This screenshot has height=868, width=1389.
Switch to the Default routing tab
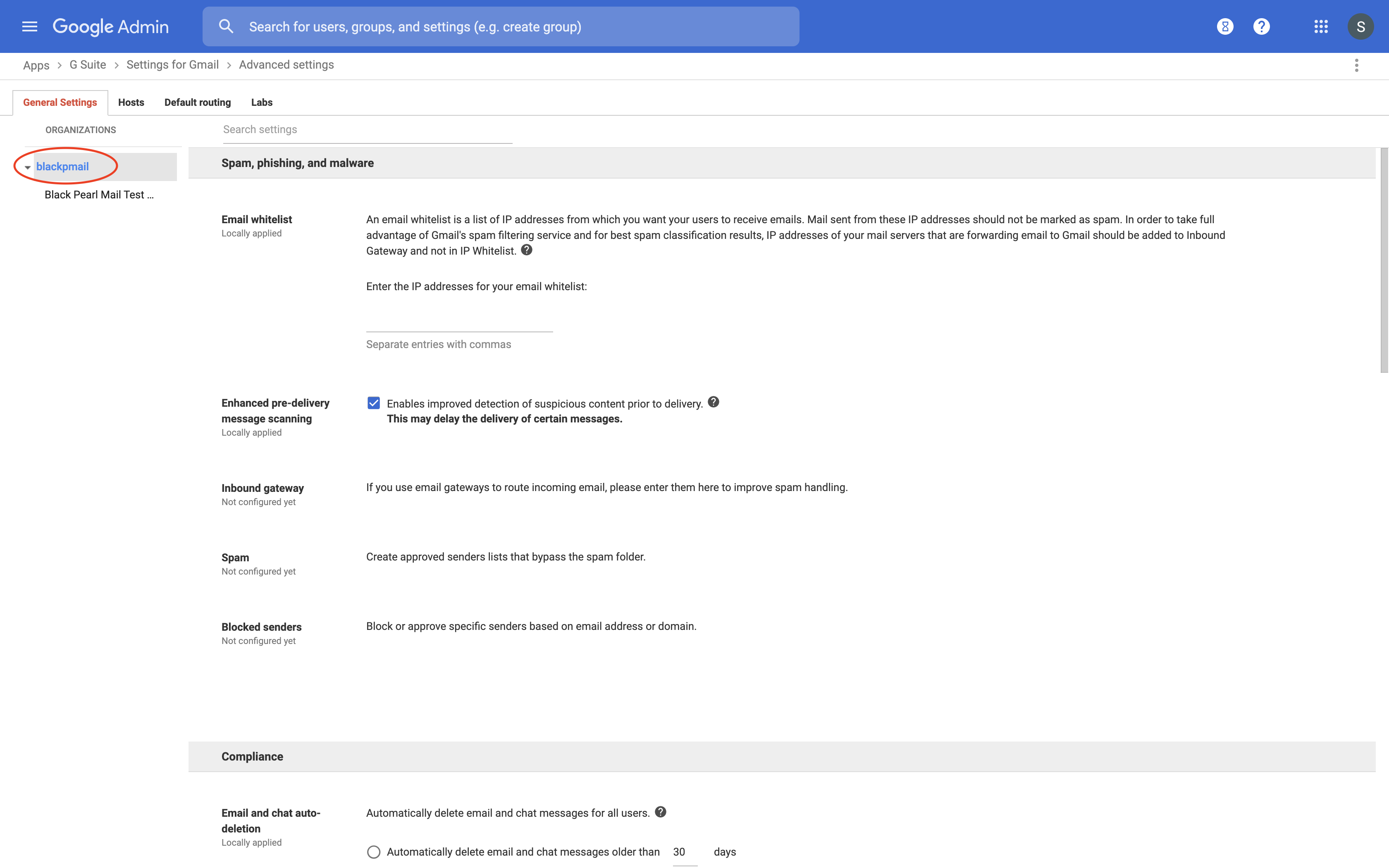tap(198, 102)
